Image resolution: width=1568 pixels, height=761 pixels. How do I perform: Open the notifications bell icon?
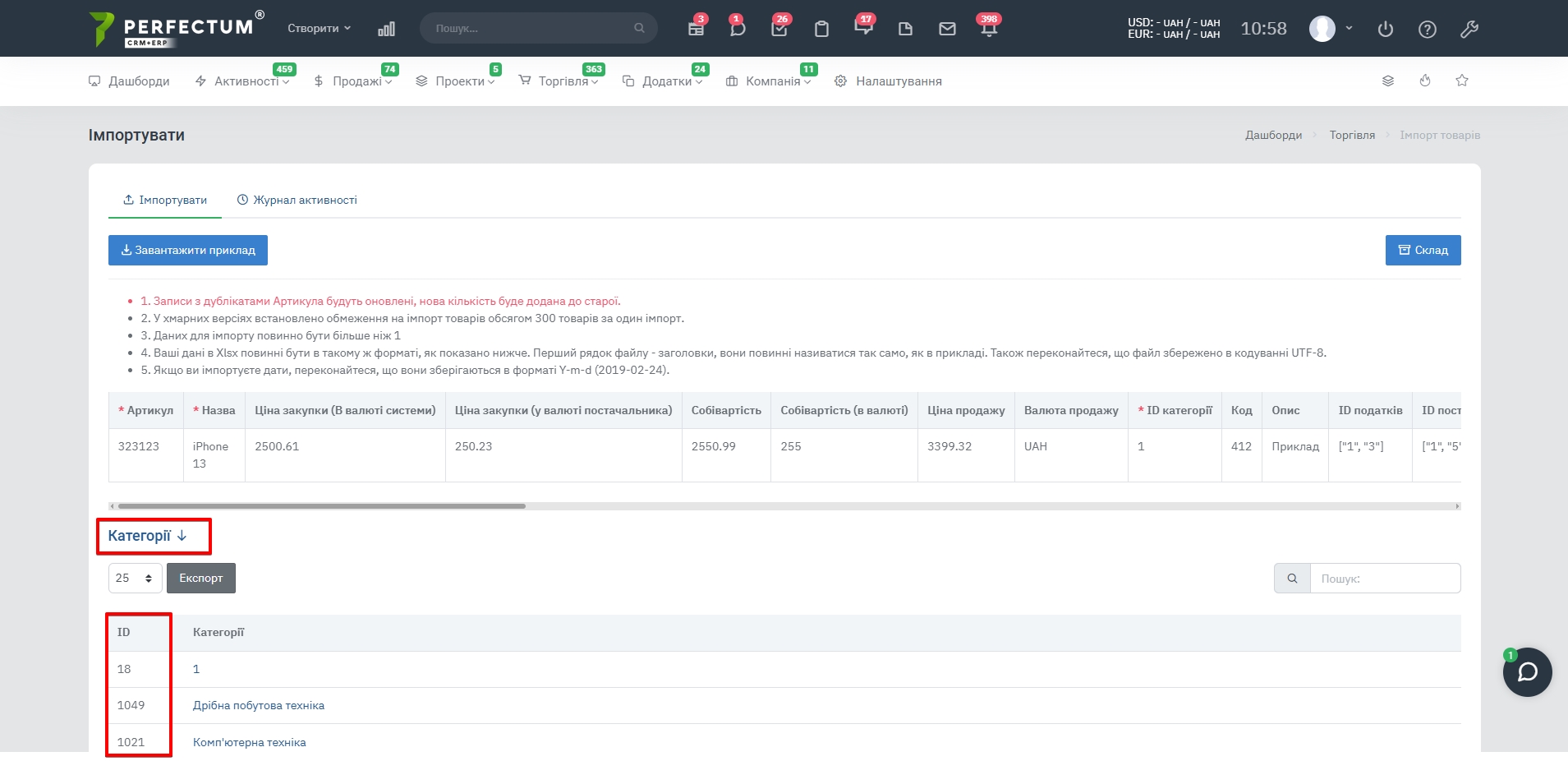point(988,30)
